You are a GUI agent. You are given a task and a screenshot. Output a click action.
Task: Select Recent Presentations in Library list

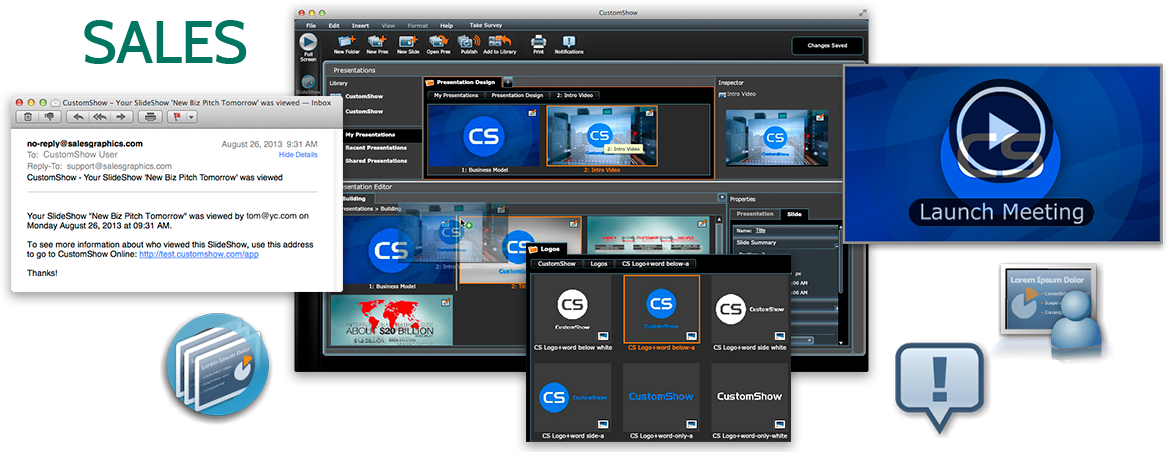click(376, 147)
